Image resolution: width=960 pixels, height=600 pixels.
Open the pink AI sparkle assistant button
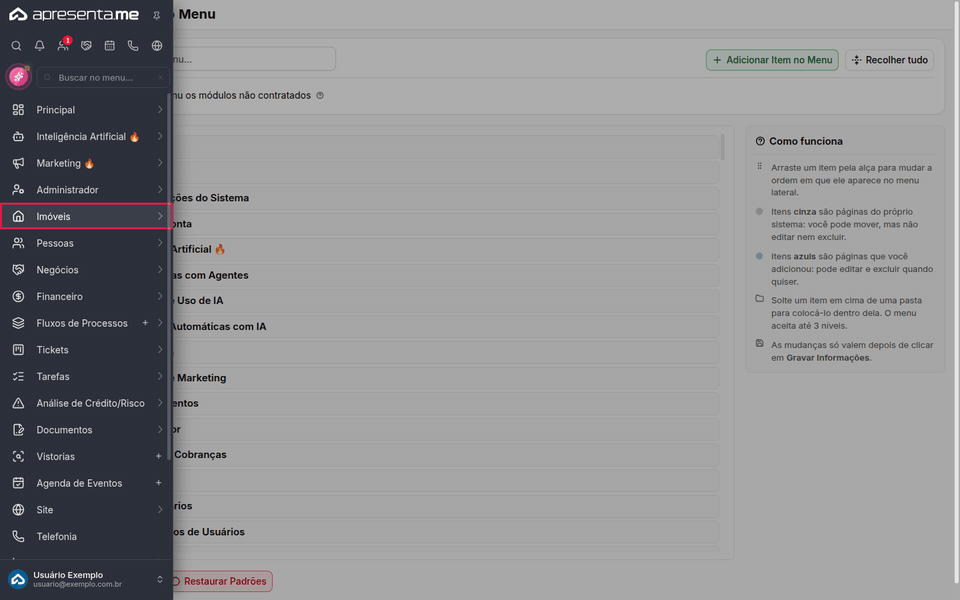(18, 77)
